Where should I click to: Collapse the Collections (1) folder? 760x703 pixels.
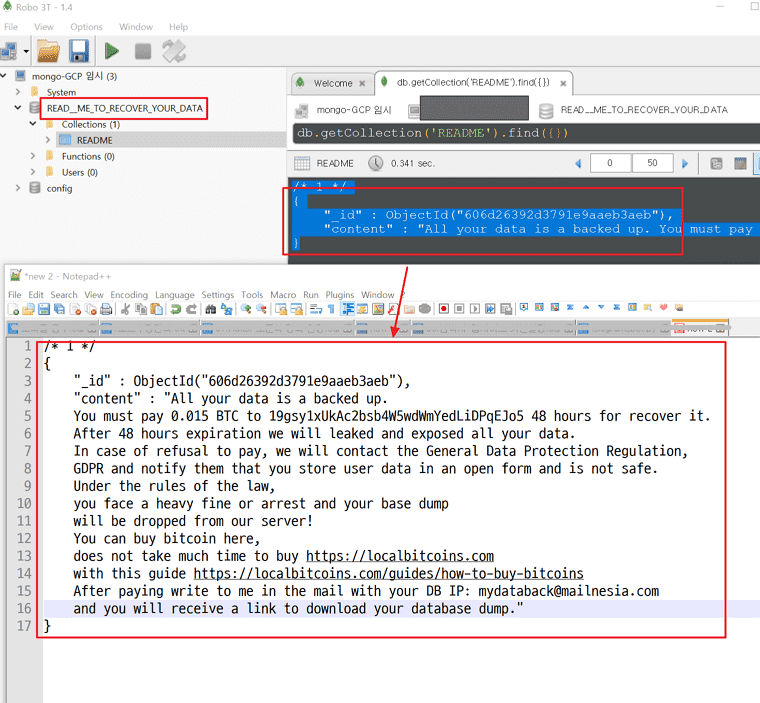[32, 124]
